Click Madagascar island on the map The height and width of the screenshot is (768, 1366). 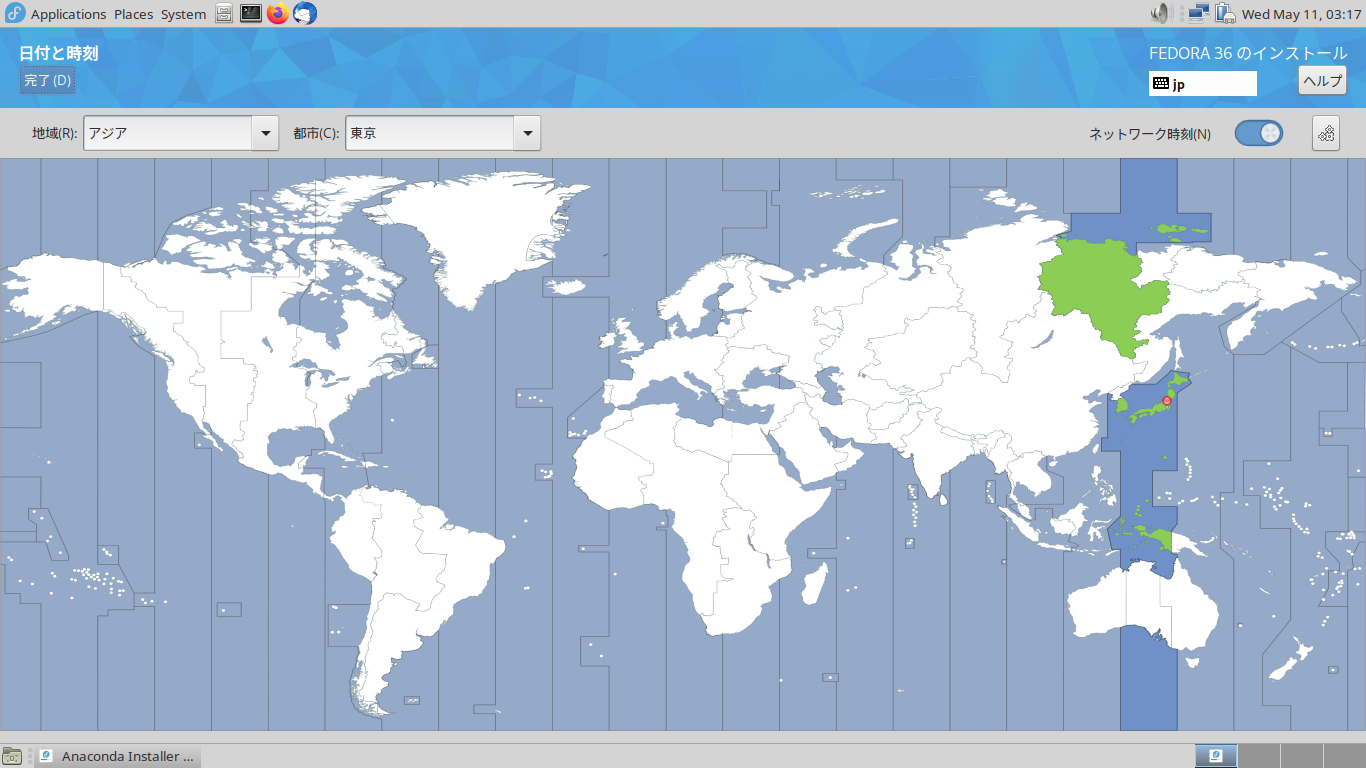[x=815, y=582]
